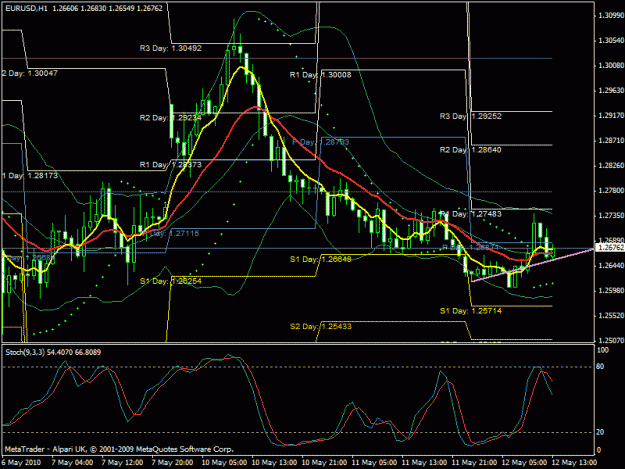Click the 1.27800 price axis value

click(x=611, y=190)
